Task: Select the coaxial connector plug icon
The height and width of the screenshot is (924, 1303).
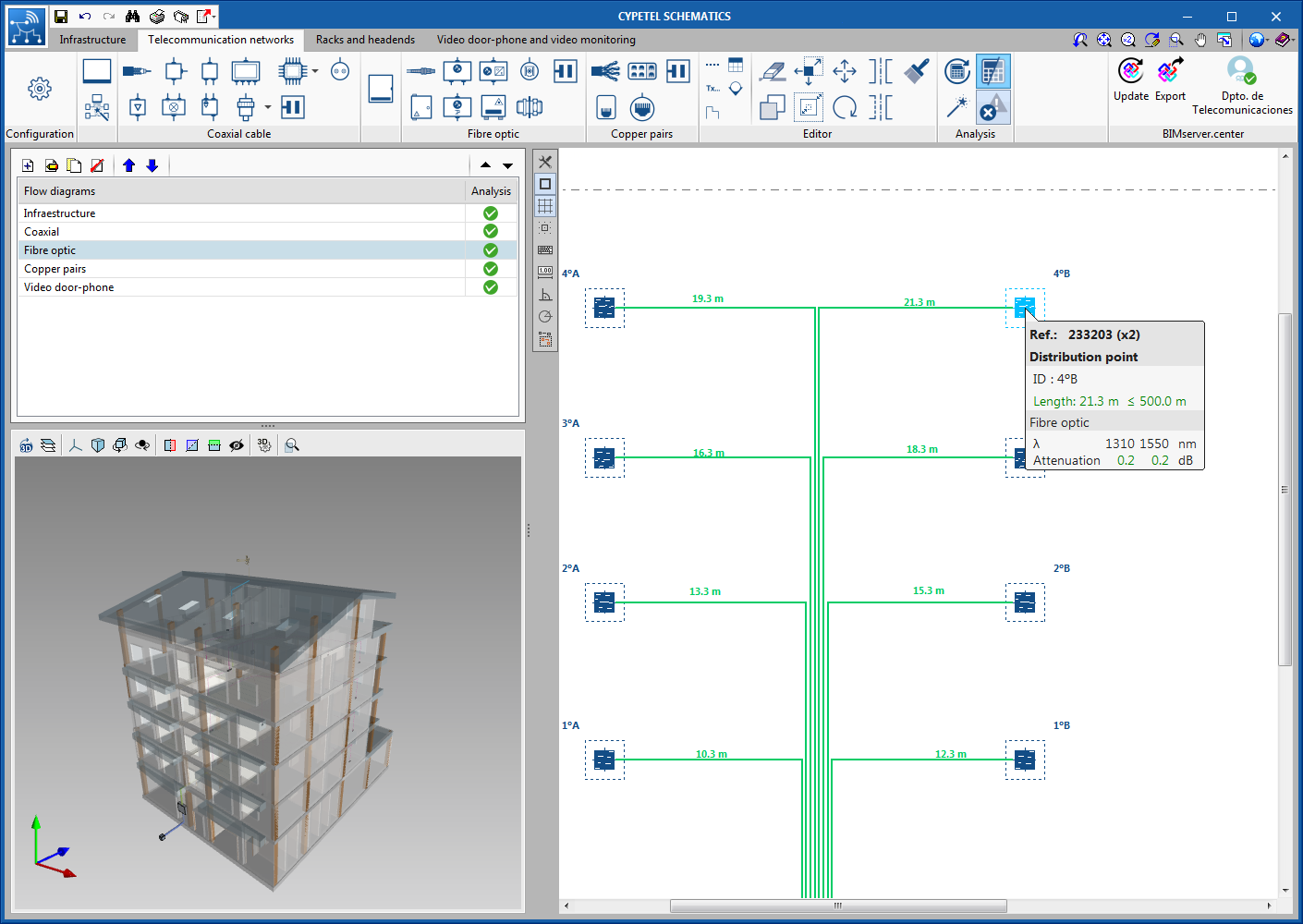Action: (x=137, y=71)
